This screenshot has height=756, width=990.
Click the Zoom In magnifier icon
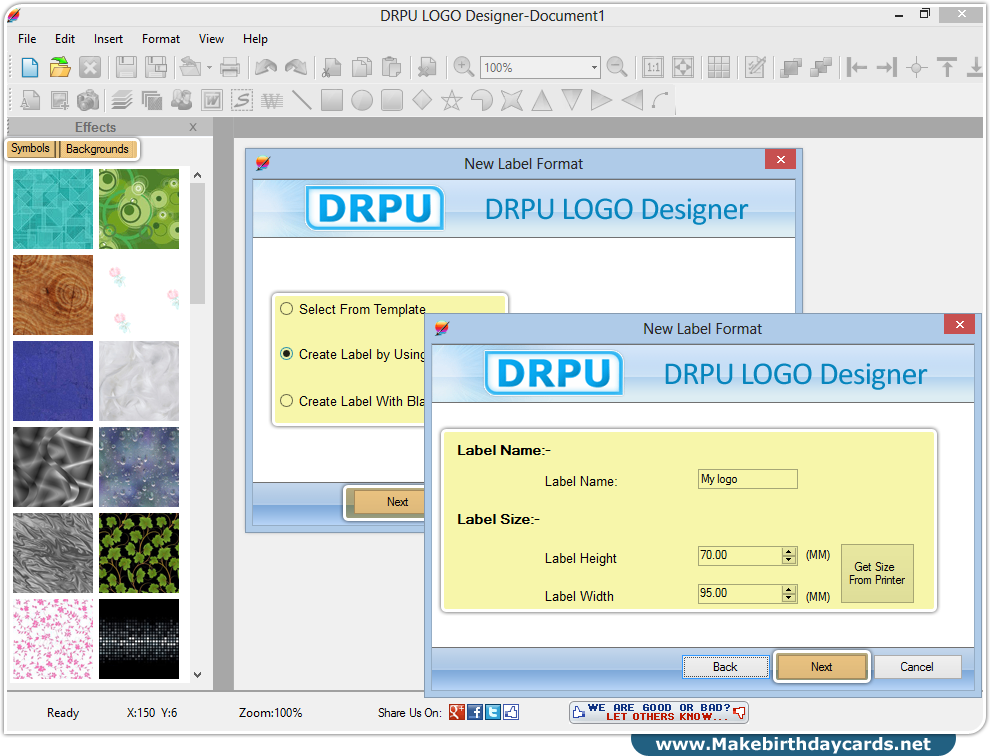point(463,67)
